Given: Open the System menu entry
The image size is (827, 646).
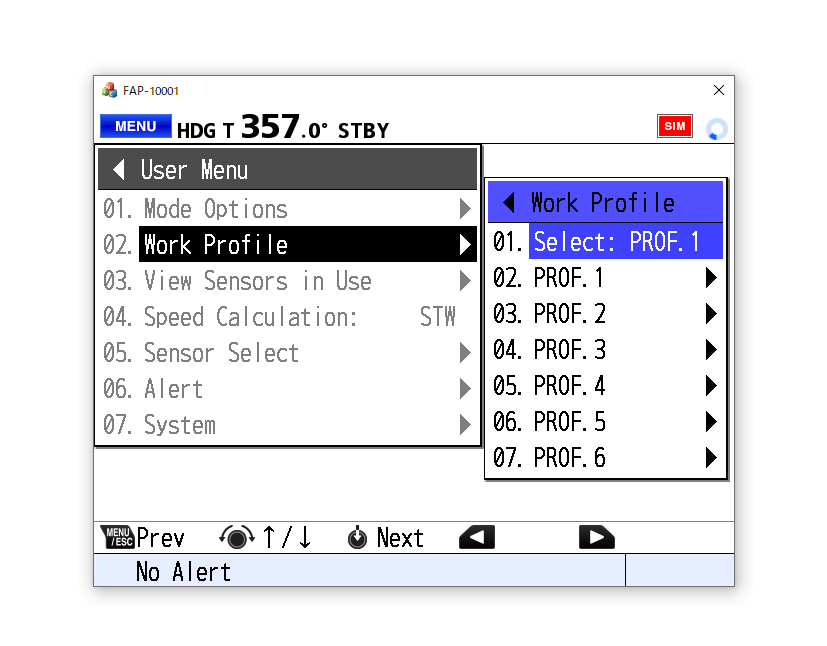Looking at the screenshot, I should pyautogui.click(x=287, y=425).
